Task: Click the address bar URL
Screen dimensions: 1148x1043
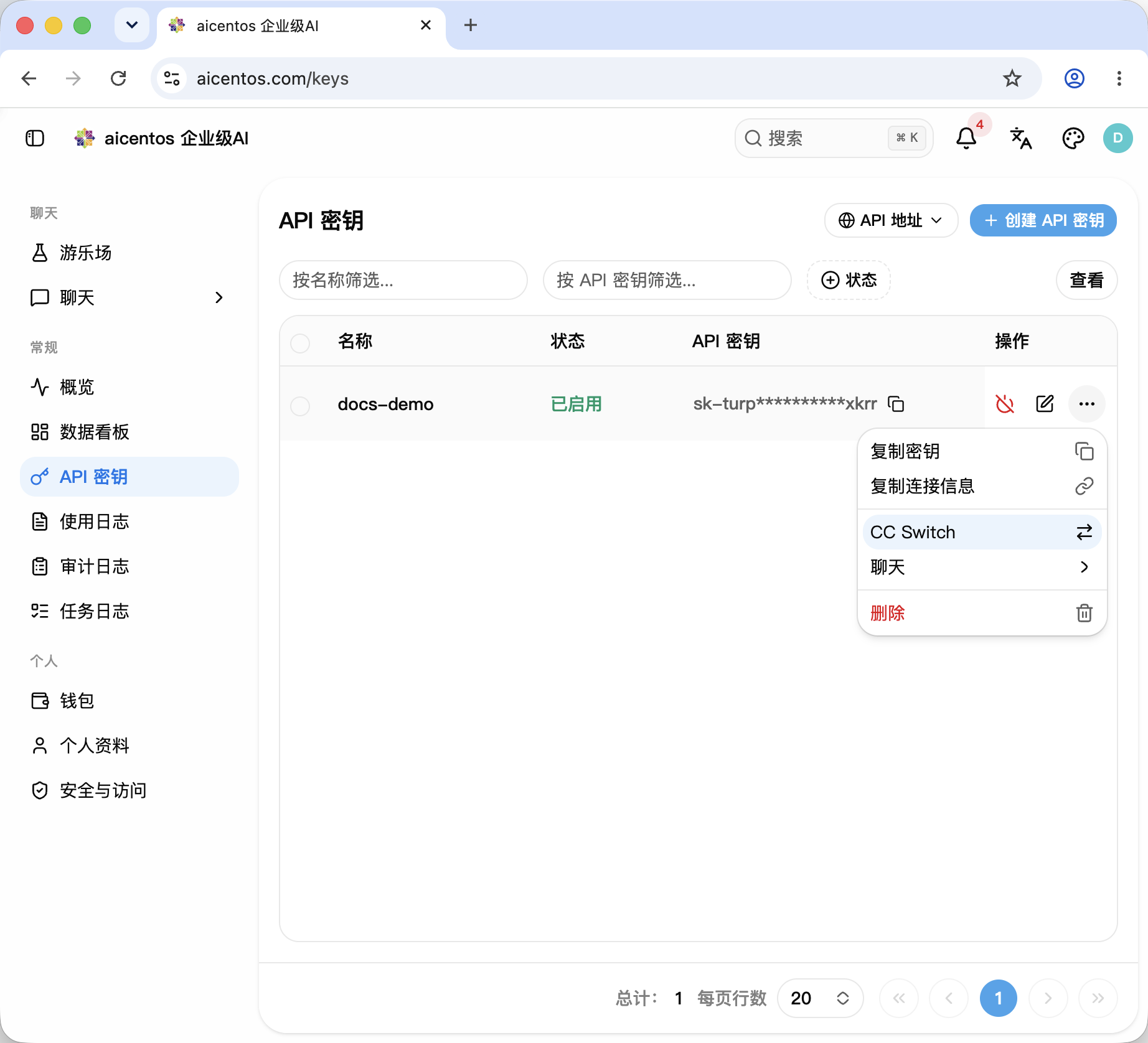Action: point(272,78)
